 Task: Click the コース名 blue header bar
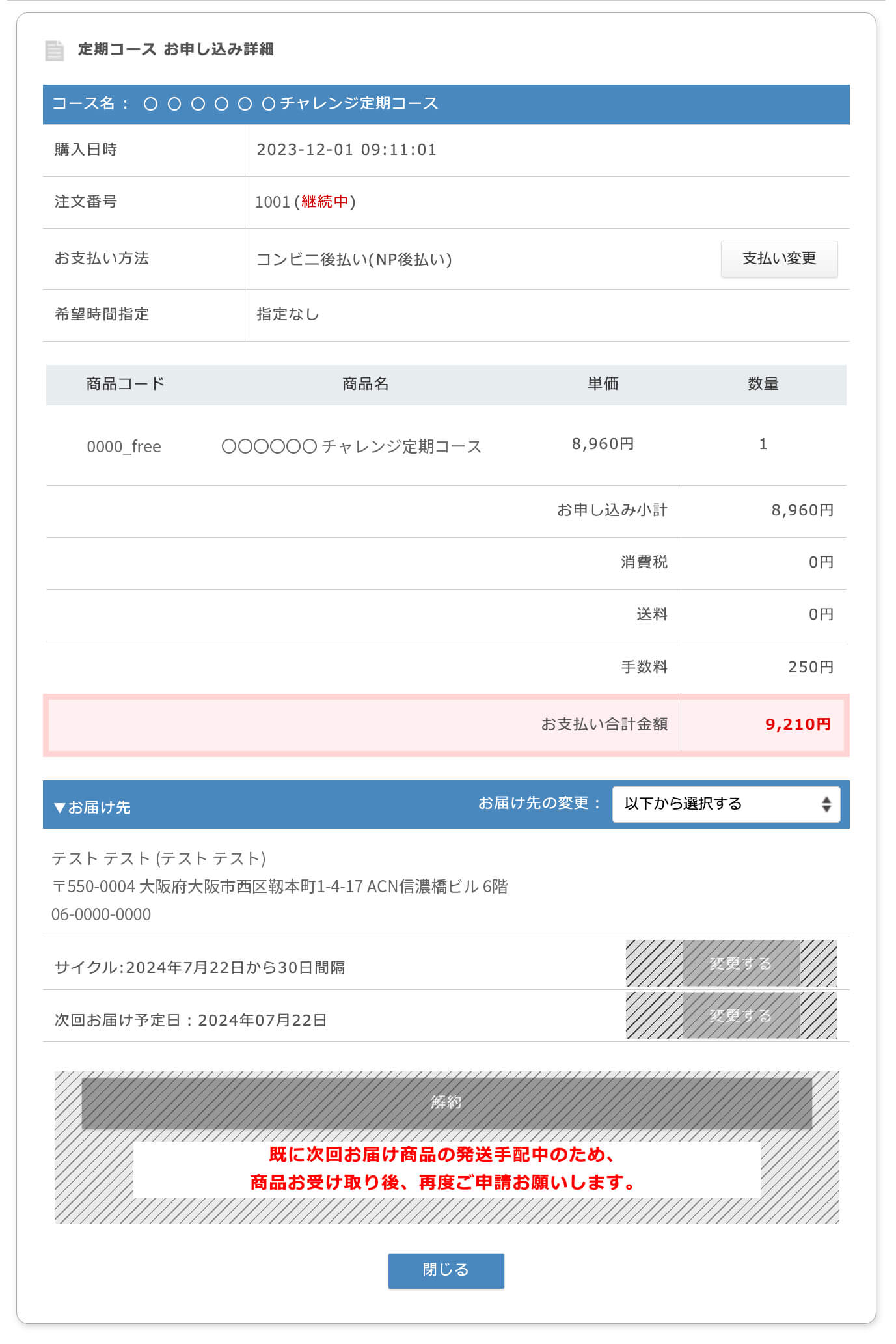pyautogui.click(x=446, y=104)
